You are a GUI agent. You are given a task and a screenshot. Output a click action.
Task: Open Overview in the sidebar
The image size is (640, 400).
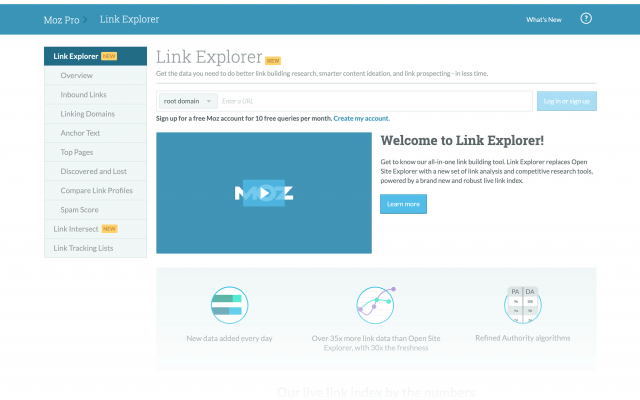pyautogui.click(x=96, y=76)
